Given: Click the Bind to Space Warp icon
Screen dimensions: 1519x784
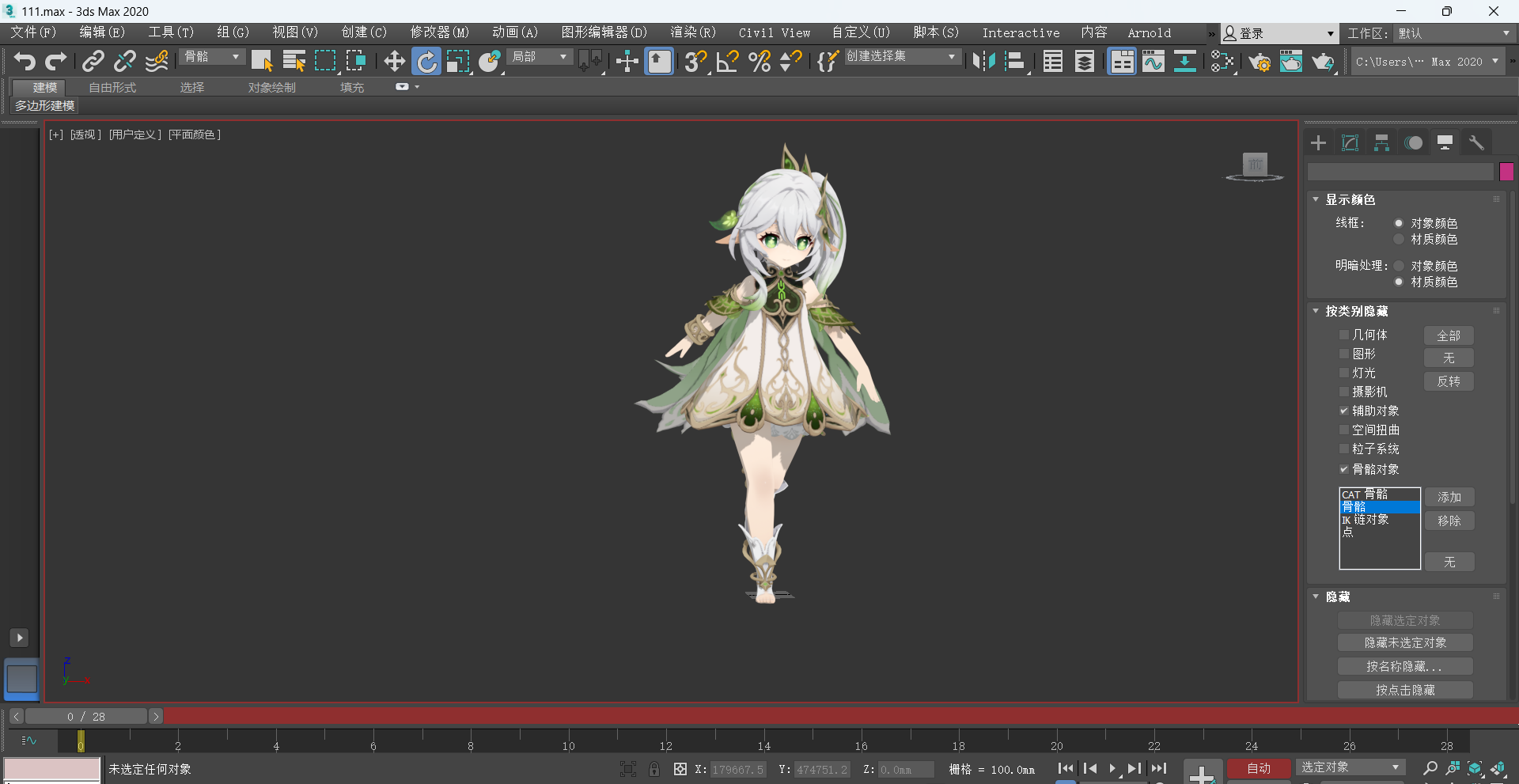Looking at the screenshot, I should click(x=157, y=61).
